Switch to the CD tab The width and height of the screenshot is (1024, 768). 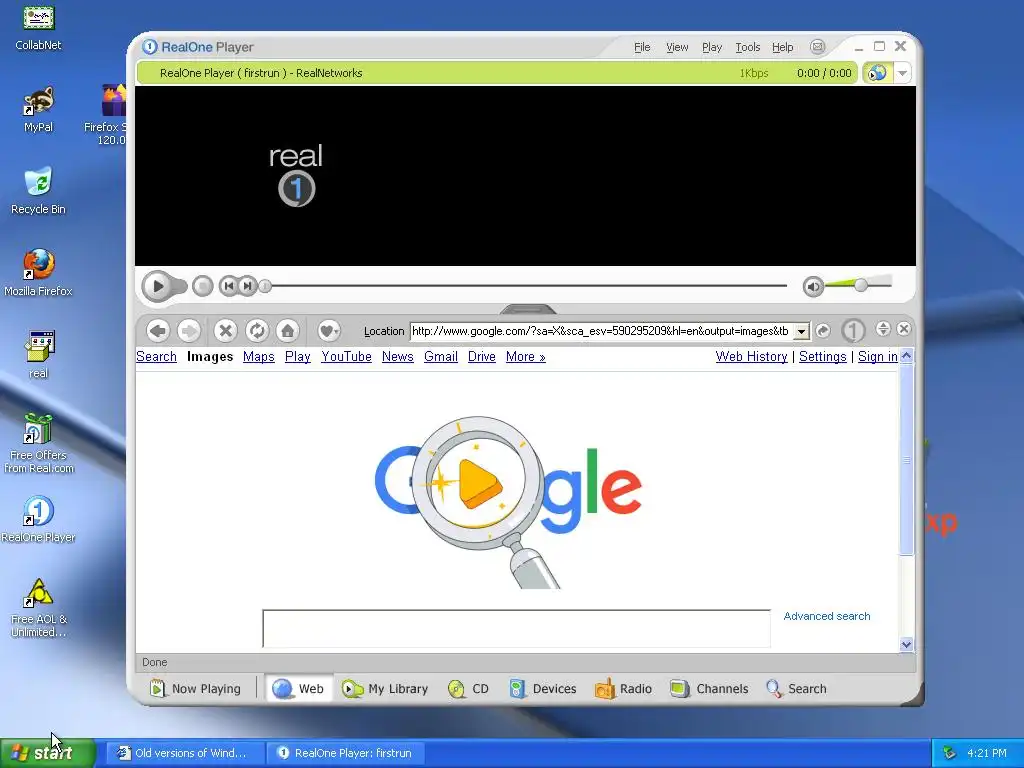468,688
